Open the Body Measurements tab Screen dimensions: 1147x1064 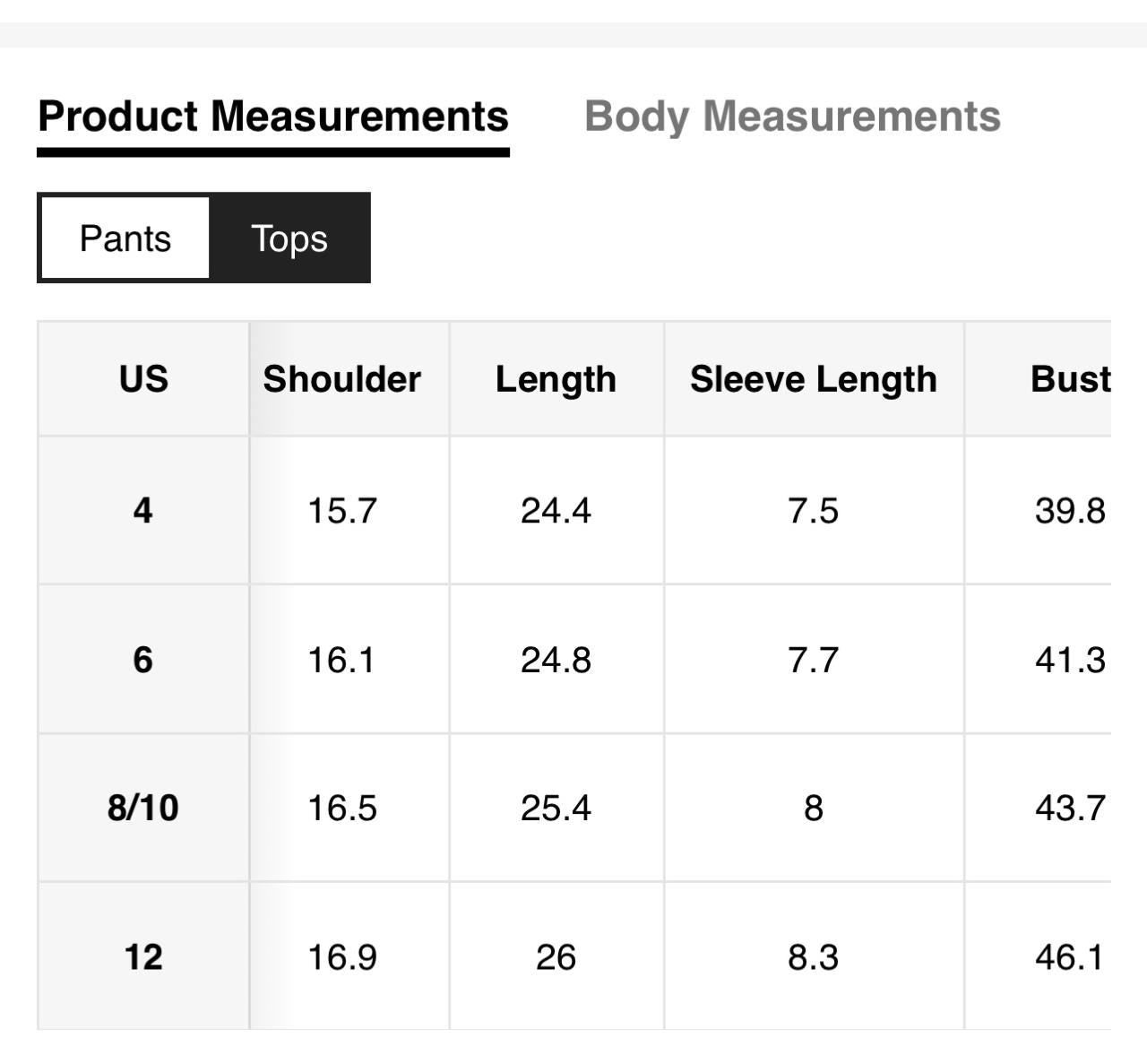(x=792, y=117)
